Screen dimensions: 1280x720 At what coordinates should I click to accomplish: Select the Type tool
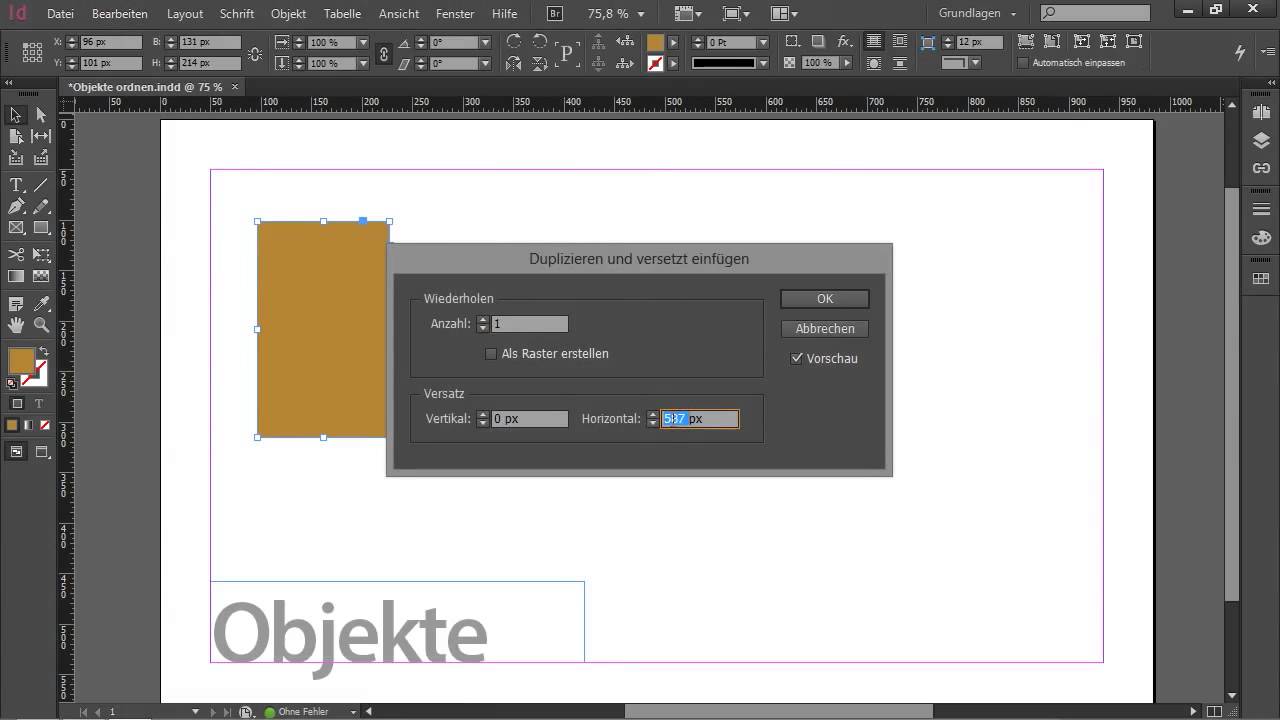[16, 186]
